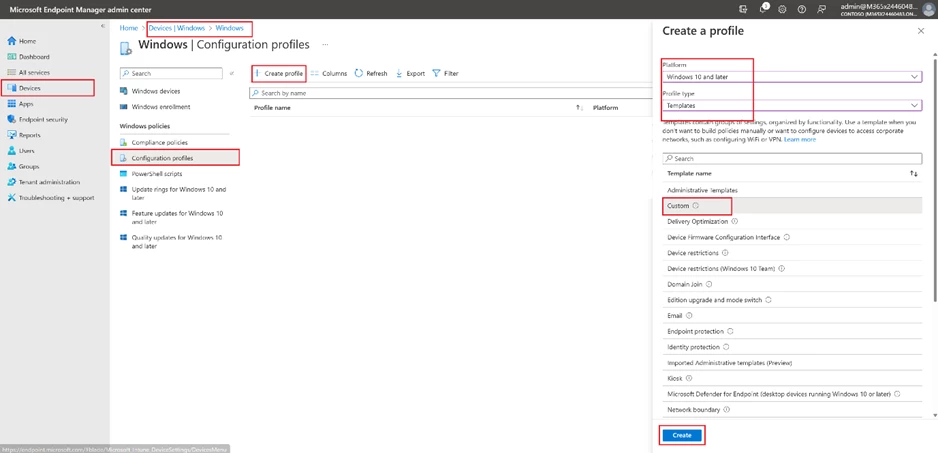Click the Compliance policies icon
938x453 pixels.
124,142
